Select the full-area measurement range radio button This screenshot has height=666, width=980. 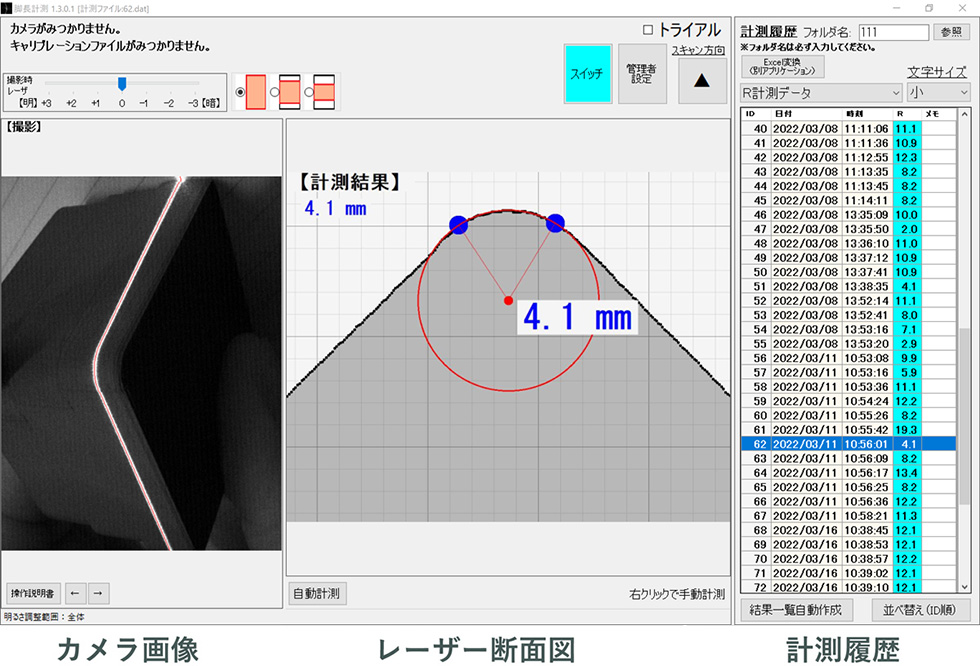pos(239,92)
